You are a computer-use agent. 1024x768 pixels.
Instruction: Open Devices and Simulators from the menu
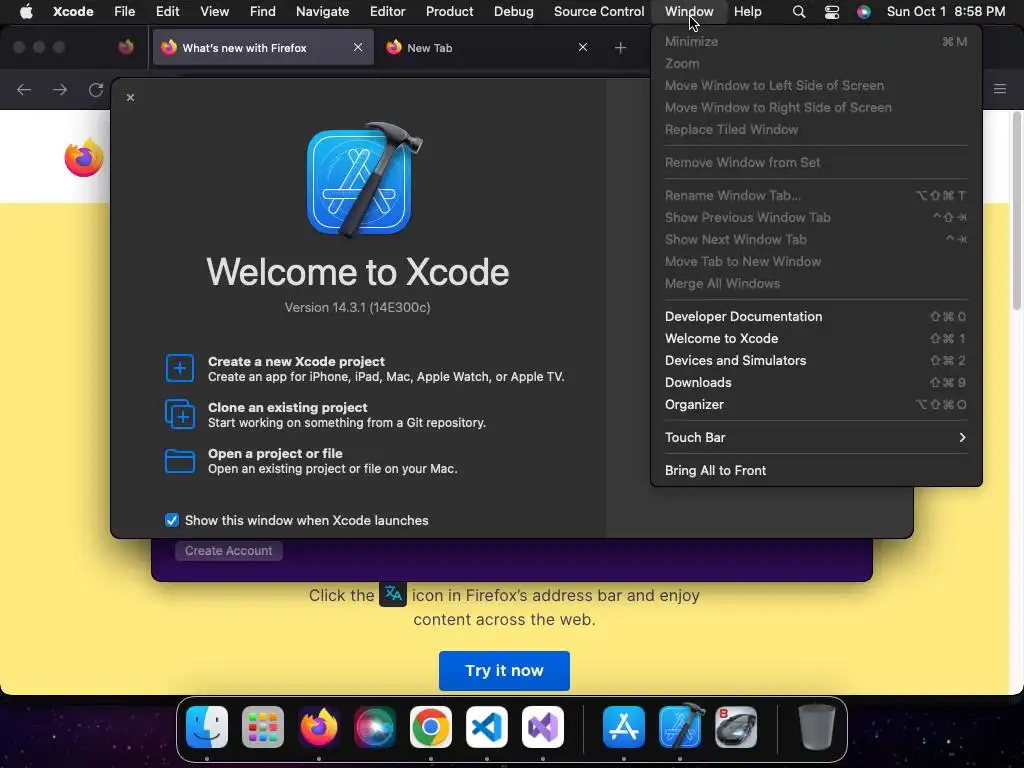tap(816, 360)
